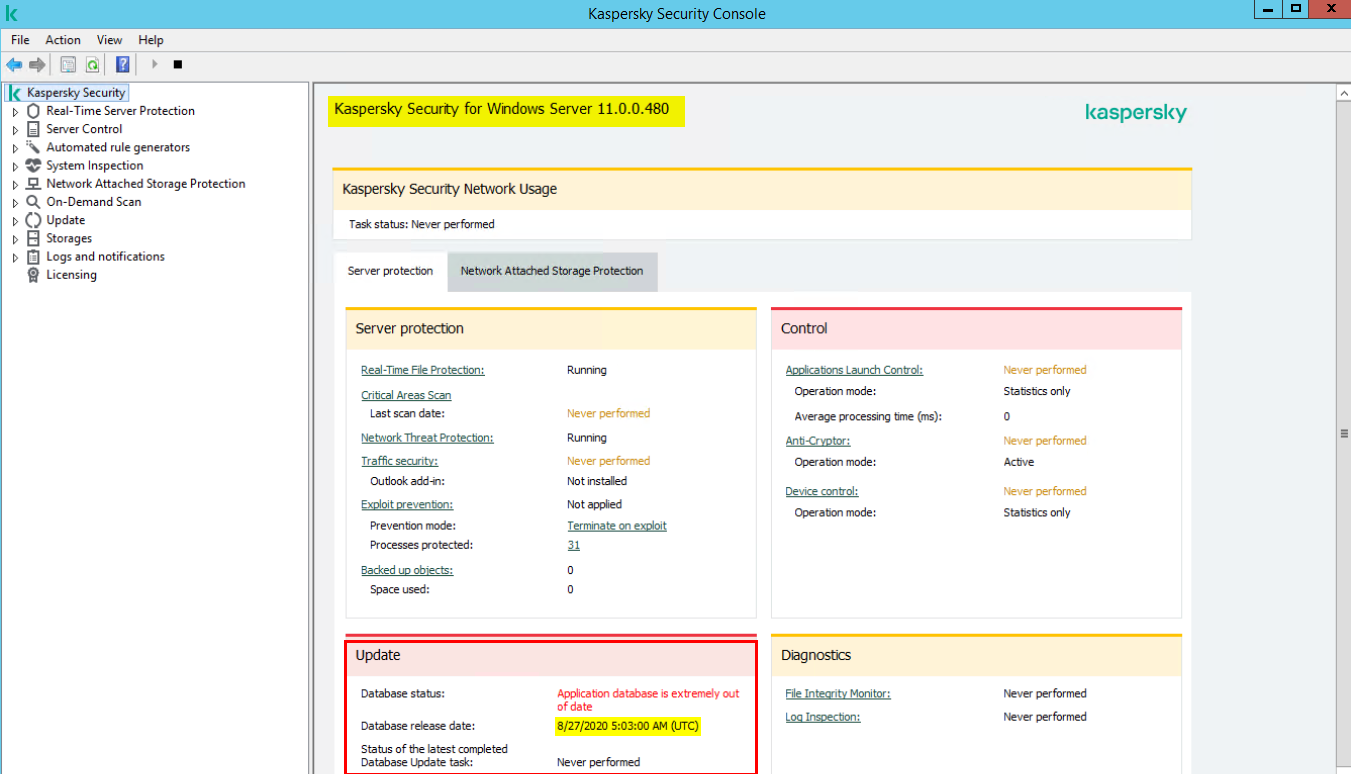
Task: Expand the Automated rule generators node
Action: 15,148
